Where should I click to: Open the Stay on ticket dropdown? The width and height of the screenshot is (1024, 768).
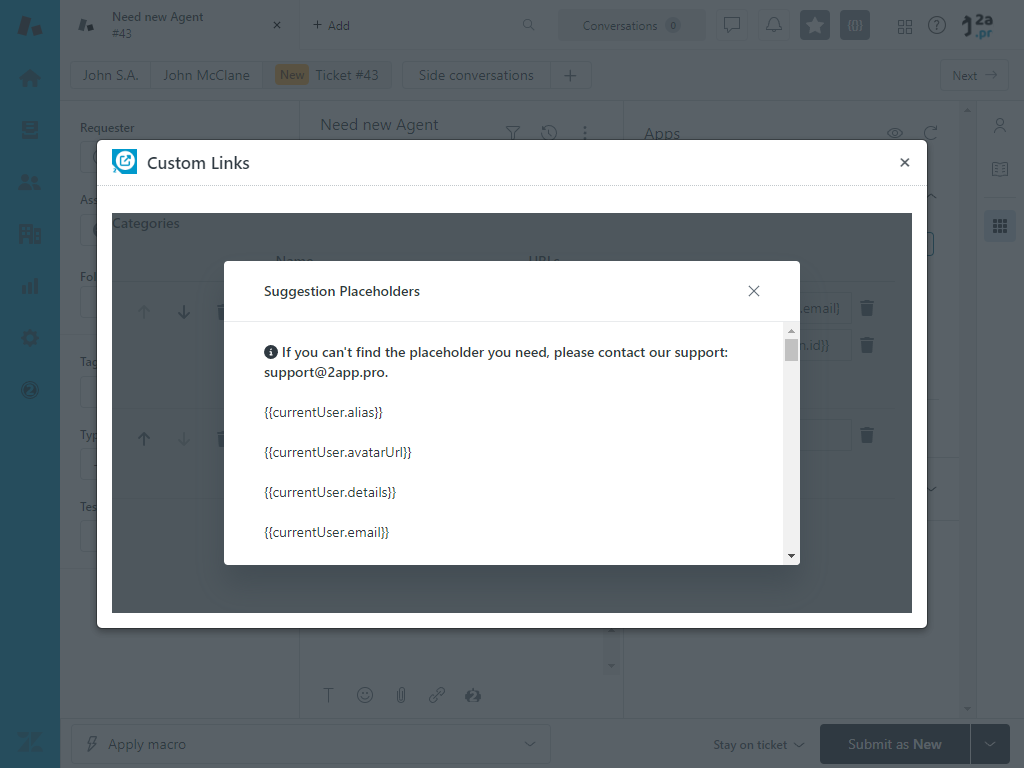(x=759, y=744)
